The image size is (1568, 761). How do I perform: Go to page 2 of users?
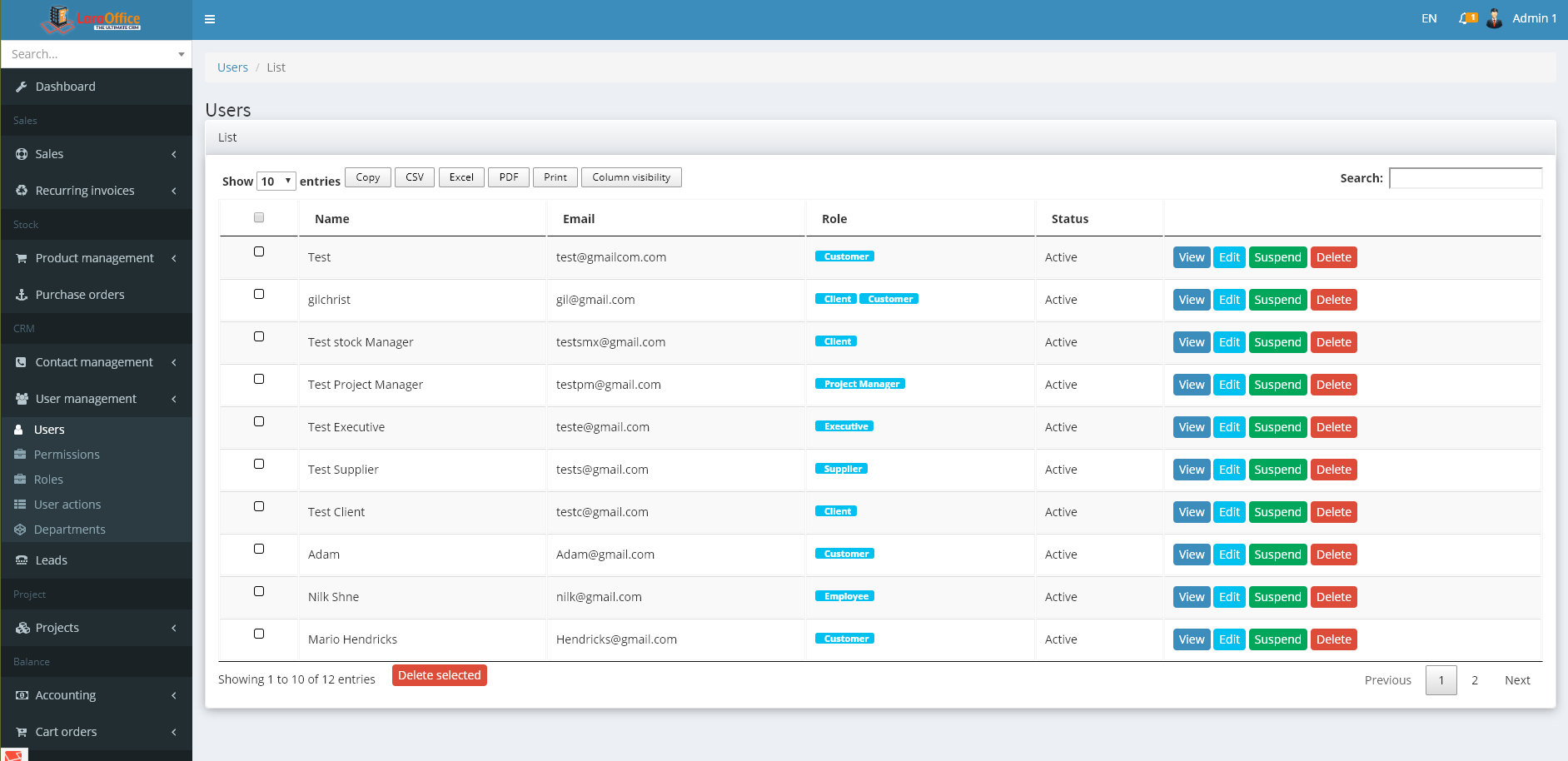coord(1475,680)
